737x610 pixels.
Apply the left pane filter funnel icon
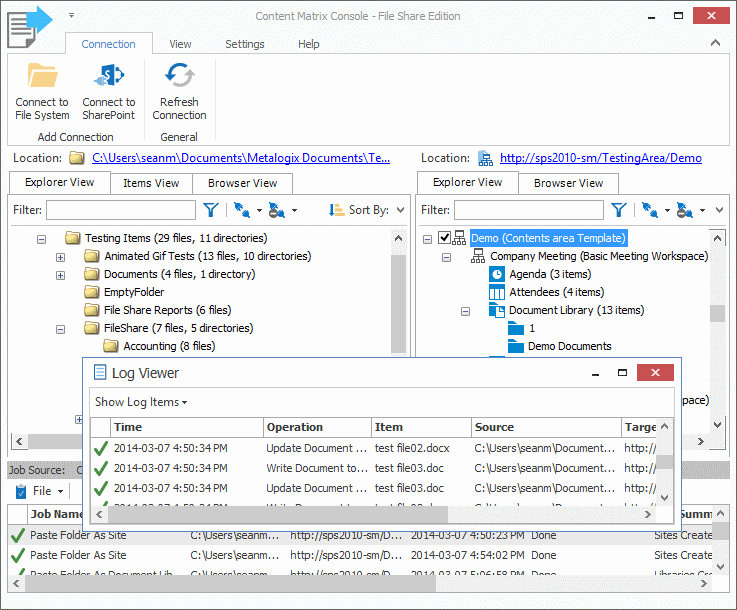[211, 210]
